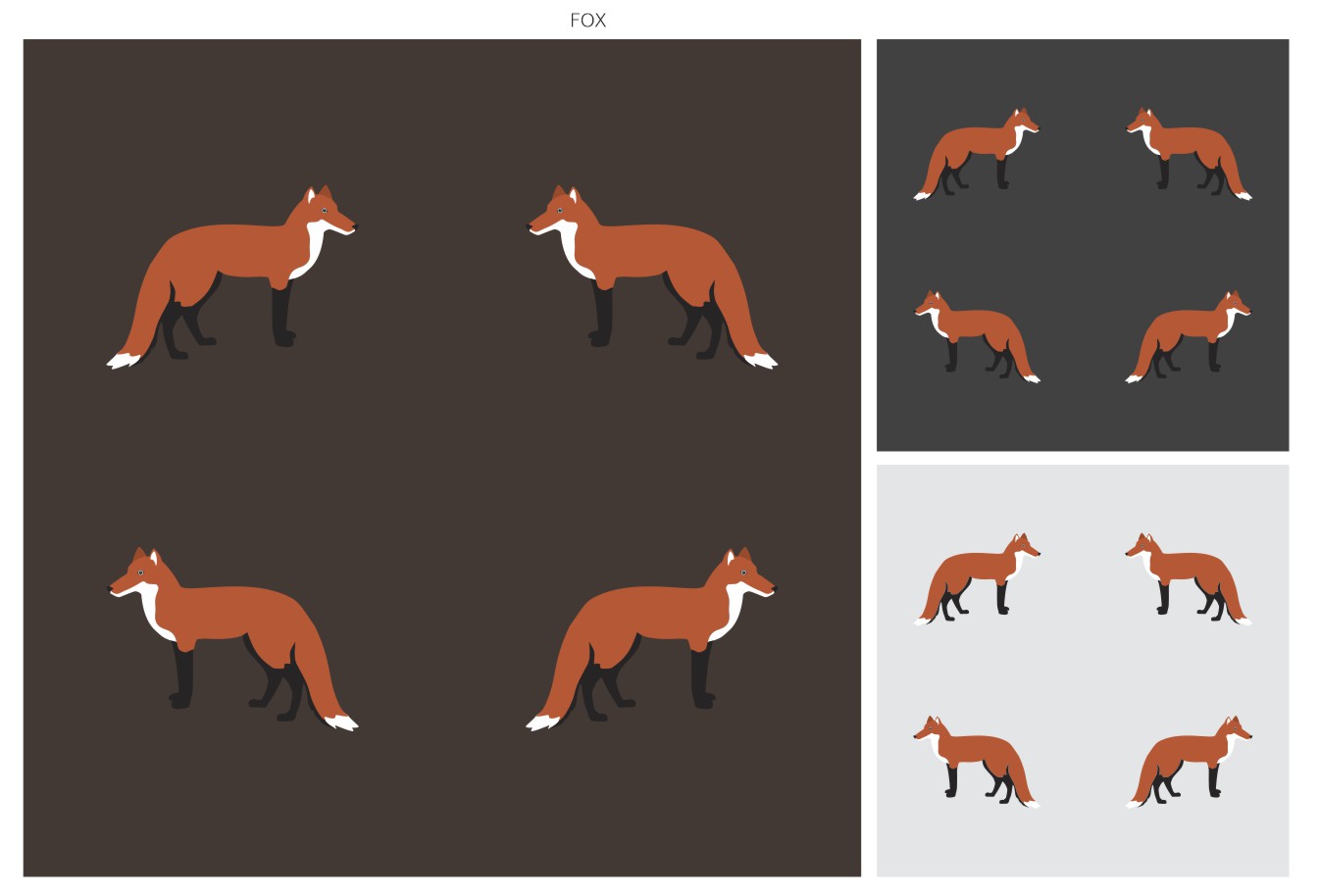This screenshot has height=896, width=1319.
Task: Click the empty center of the large brown panel
Action: click(441, 458)
